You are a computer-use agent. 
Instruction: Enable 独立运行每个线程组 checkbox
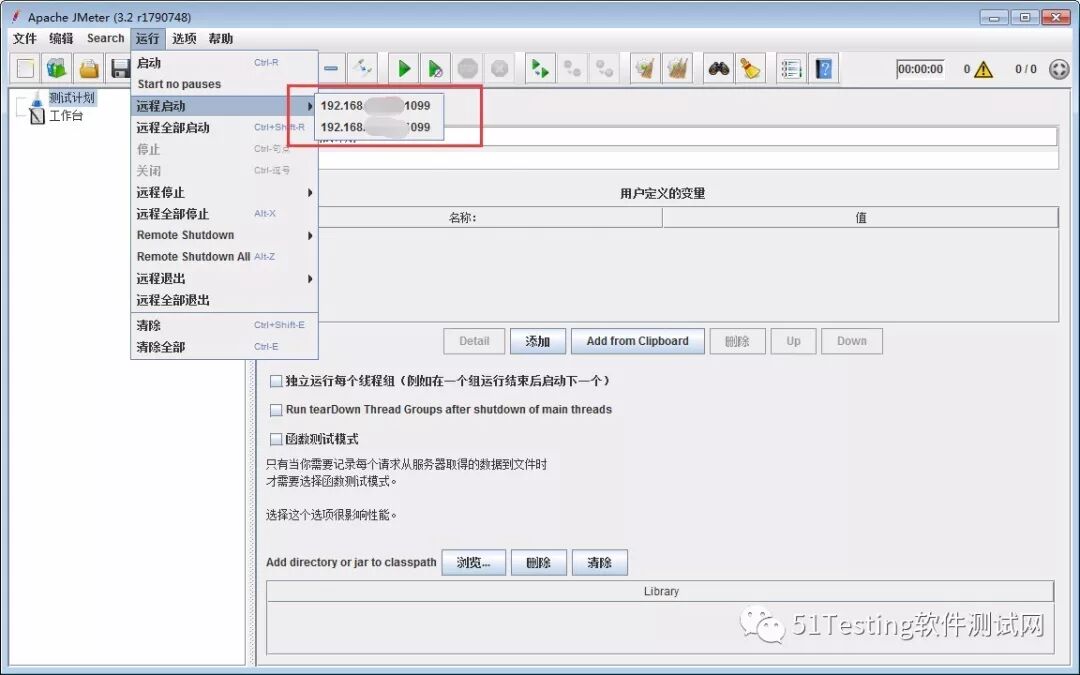click(x=276, y=381)
